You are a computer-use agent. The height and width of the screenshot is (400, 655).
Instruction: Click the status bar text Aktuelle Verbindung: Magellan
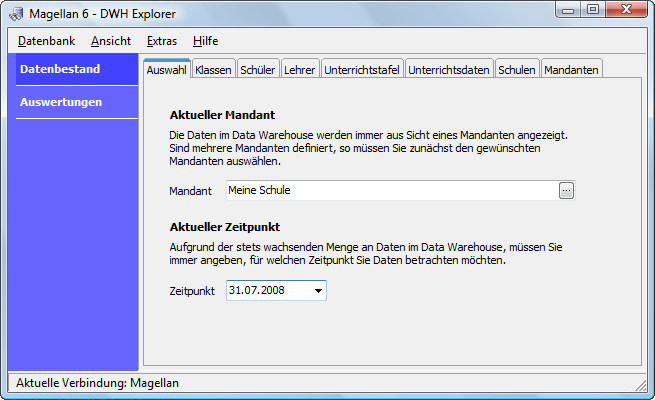[x=97, y=383]
